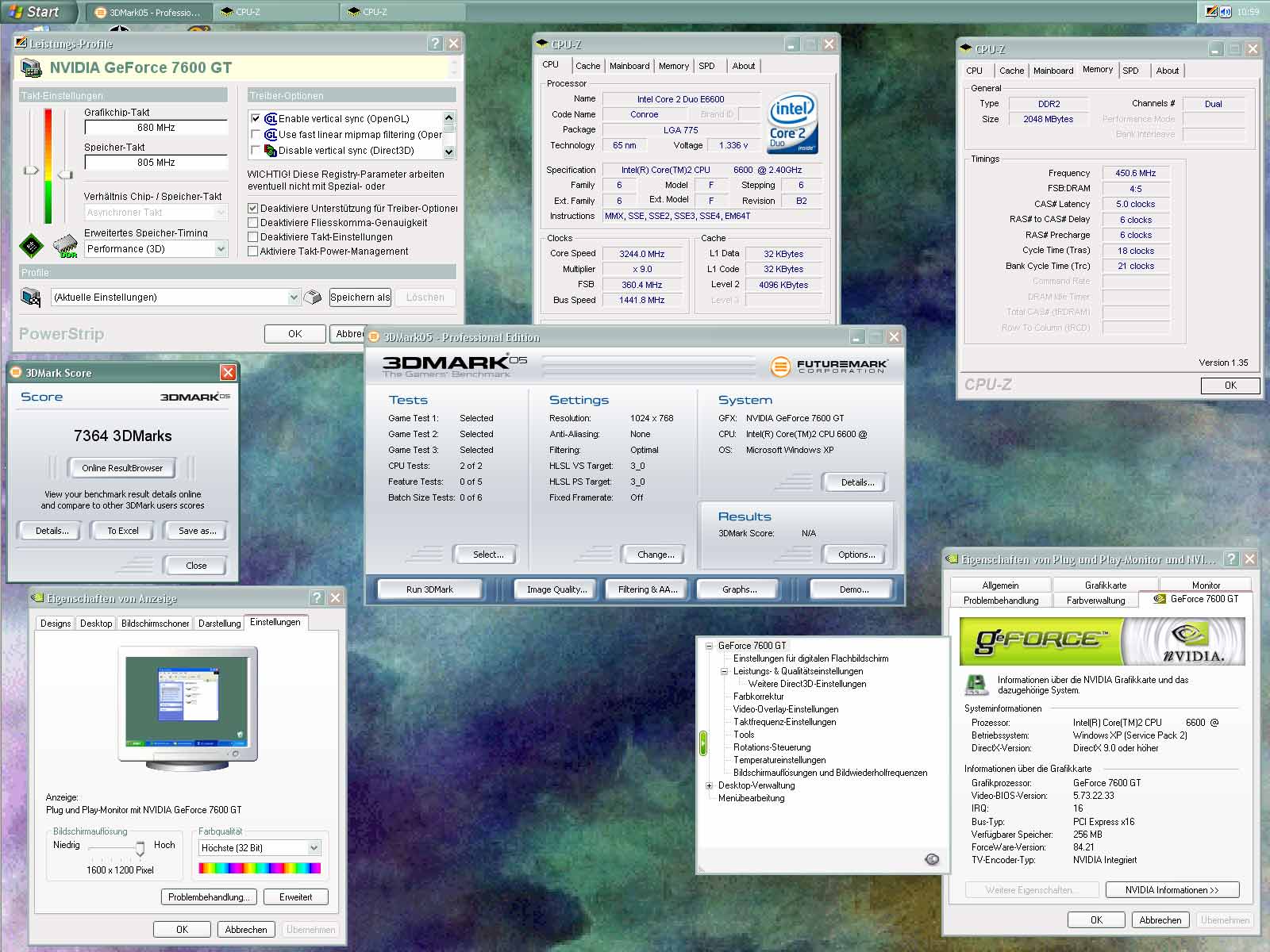Click the Direct3D icon beside Disable vertical sync

271,151
